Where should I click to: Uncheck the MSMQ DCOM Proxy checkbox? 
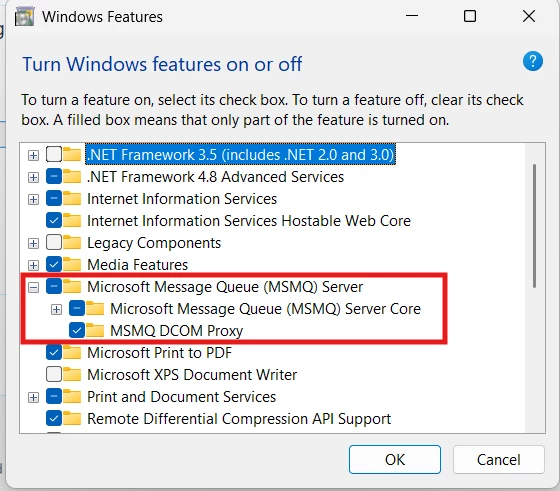tap(77, 331)
